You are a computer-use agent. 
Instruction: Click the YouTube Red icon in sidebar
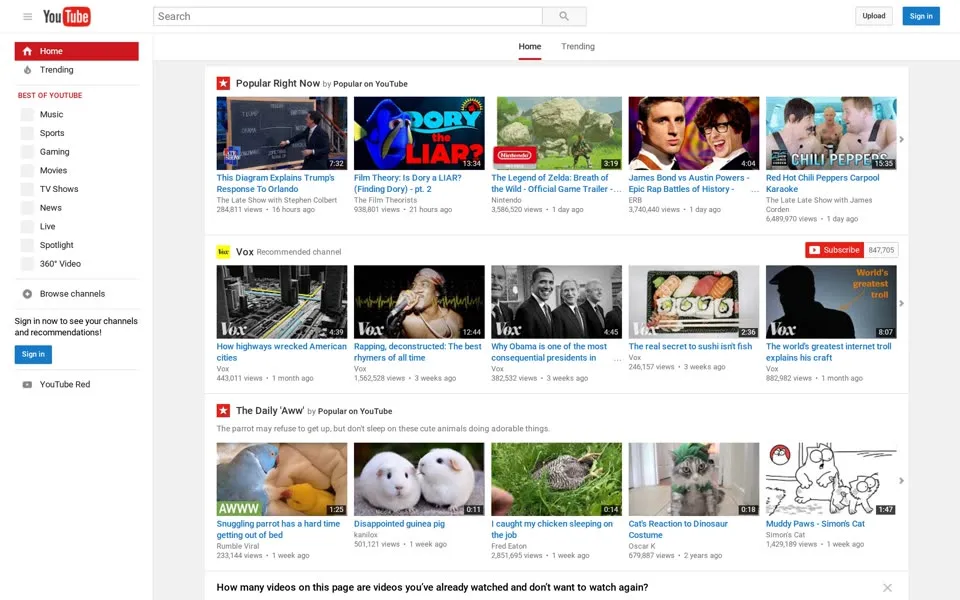click(27, 384)
